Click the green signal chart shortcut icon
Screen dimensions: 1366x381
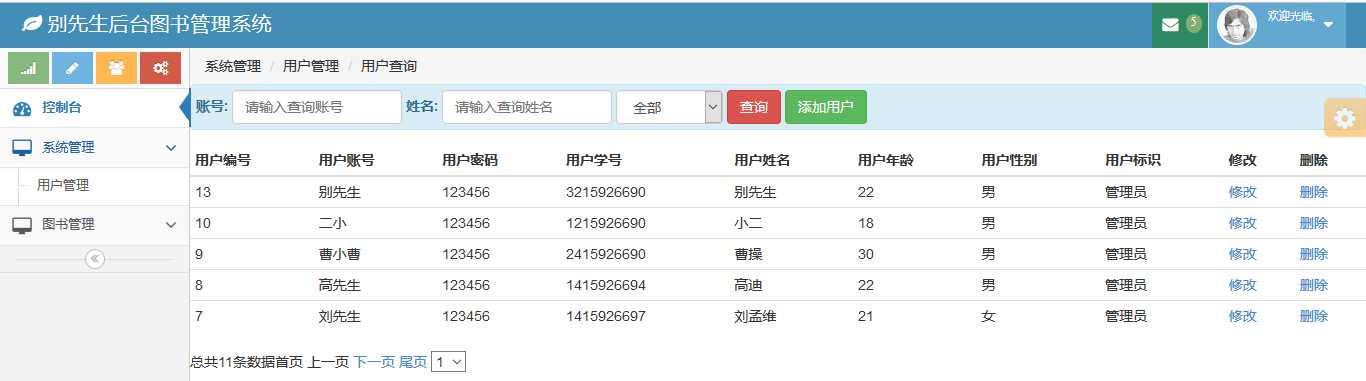click(28, 68)
